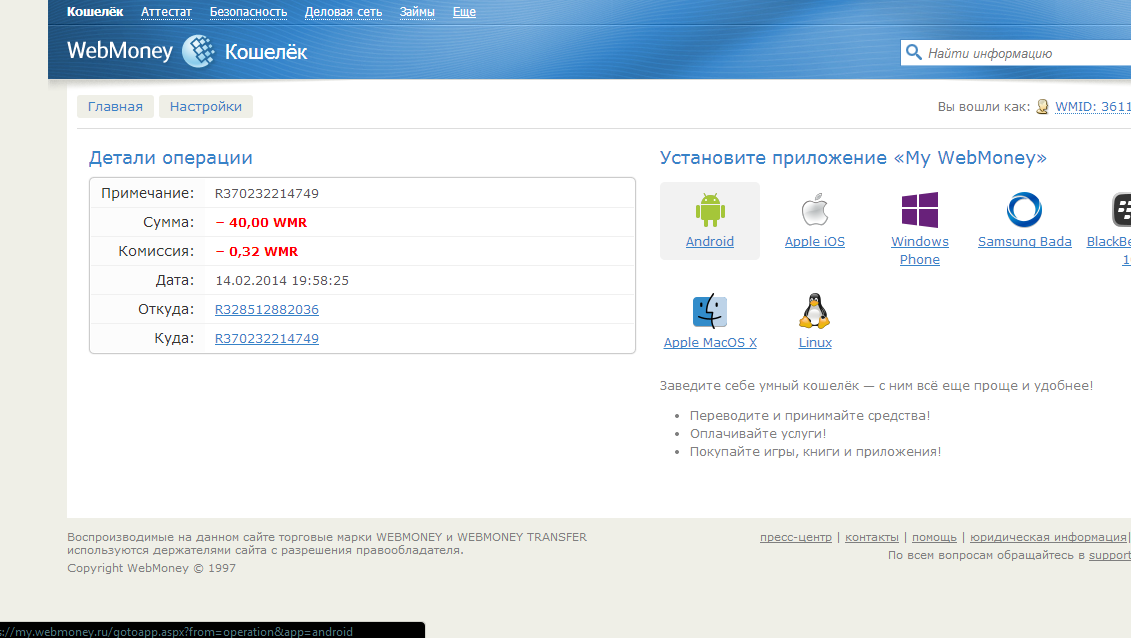Click the Оплачивайте услуги bullet
Screen dimensions: 1131x638
pos(758,433)
